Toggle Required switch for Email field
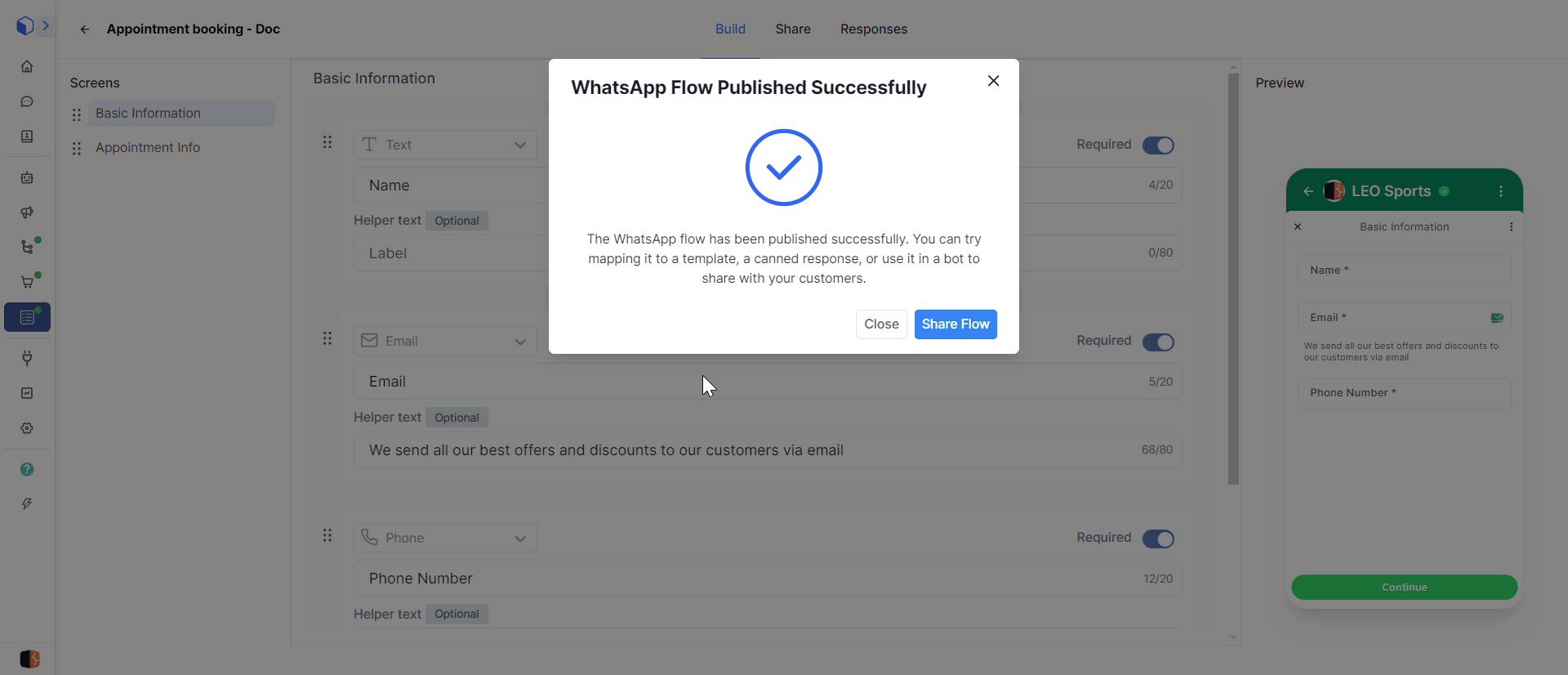The image size is (1568, 675). pos(1158,342)
